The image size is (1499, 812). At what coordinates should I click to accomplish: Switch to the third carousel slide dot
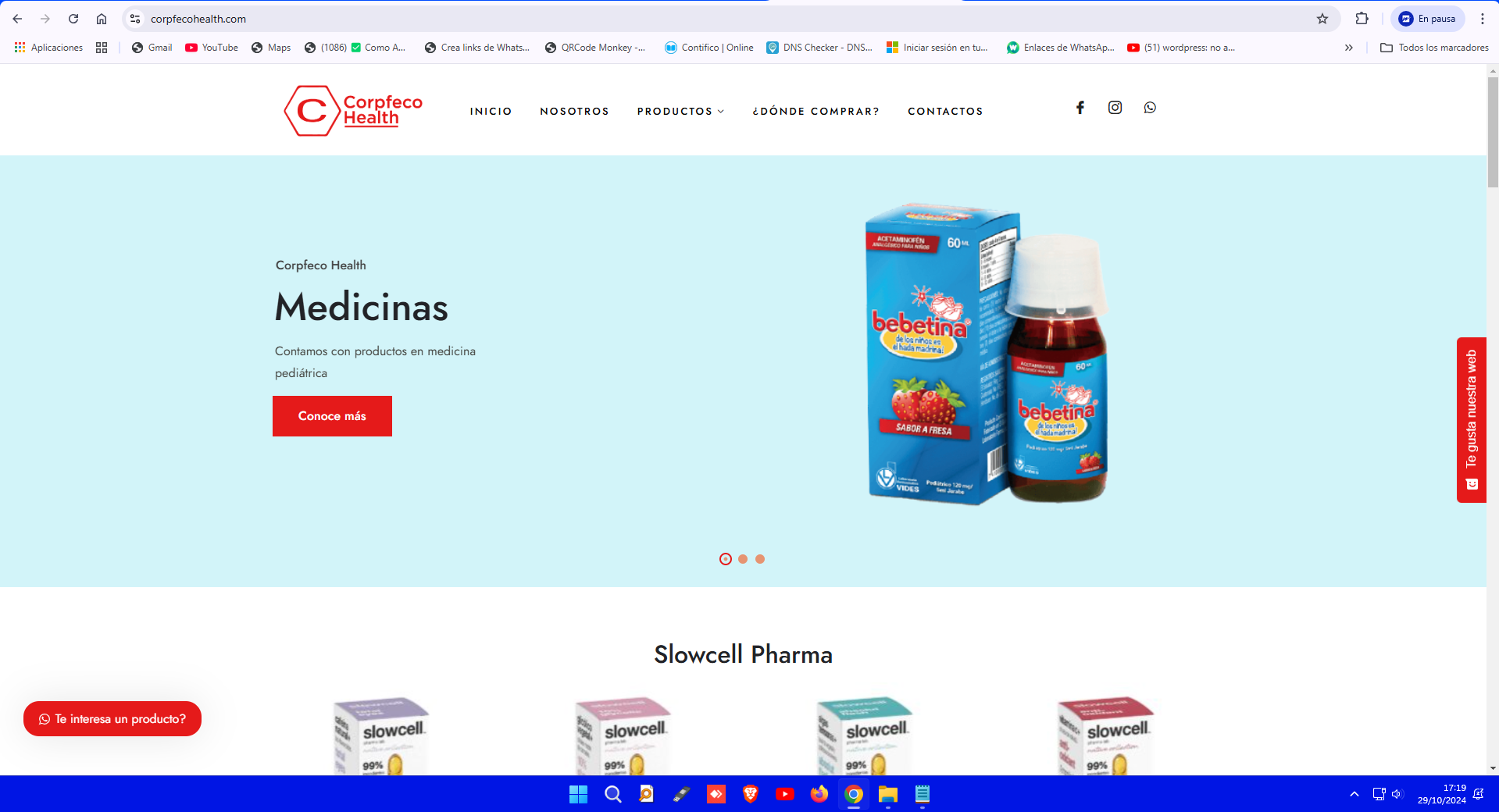click(x=760, y=559)
